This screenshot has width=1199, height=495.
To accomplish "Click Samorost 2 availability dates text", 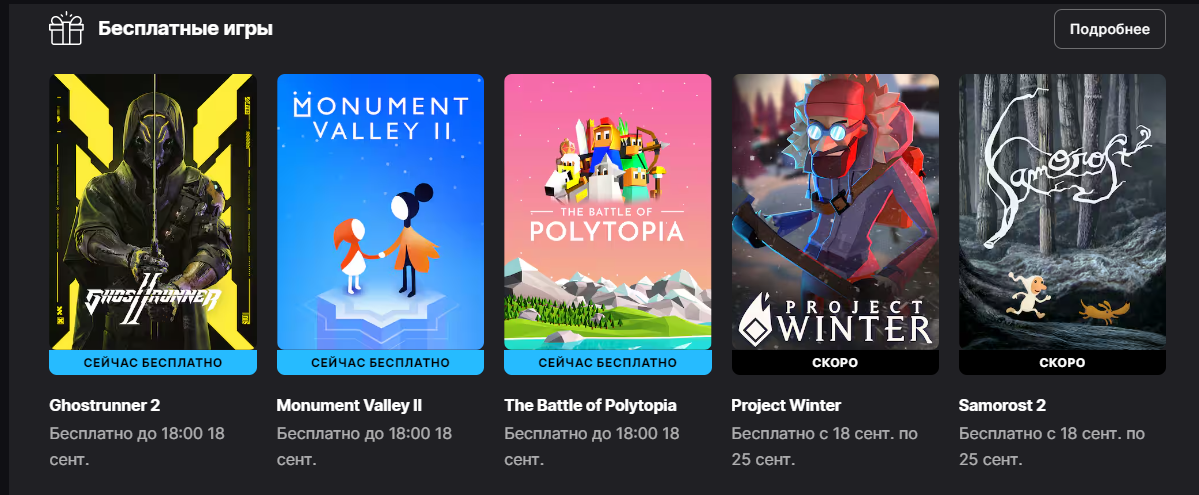I will tap(1051, 447).
